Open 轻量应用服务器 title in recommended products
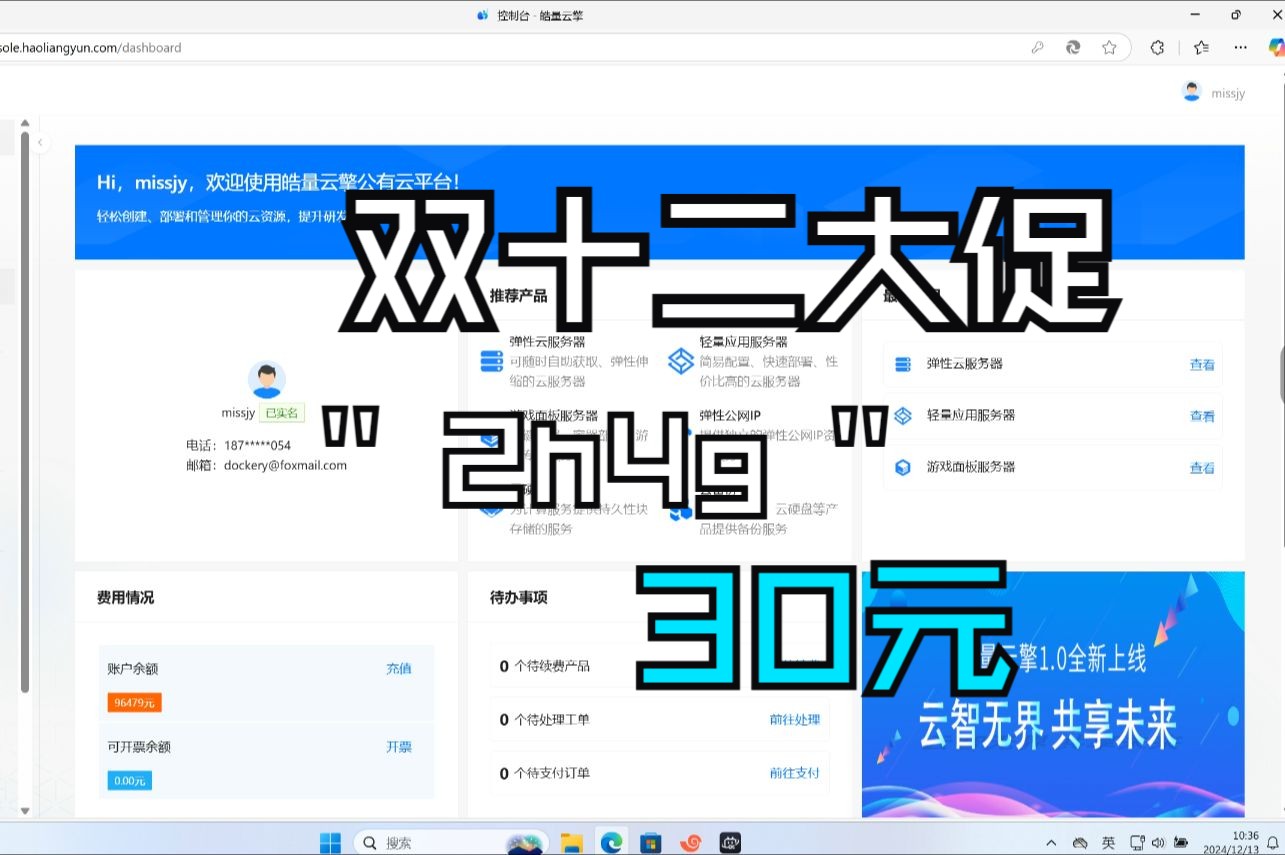The image size is (1285, 855). (744, 342)
